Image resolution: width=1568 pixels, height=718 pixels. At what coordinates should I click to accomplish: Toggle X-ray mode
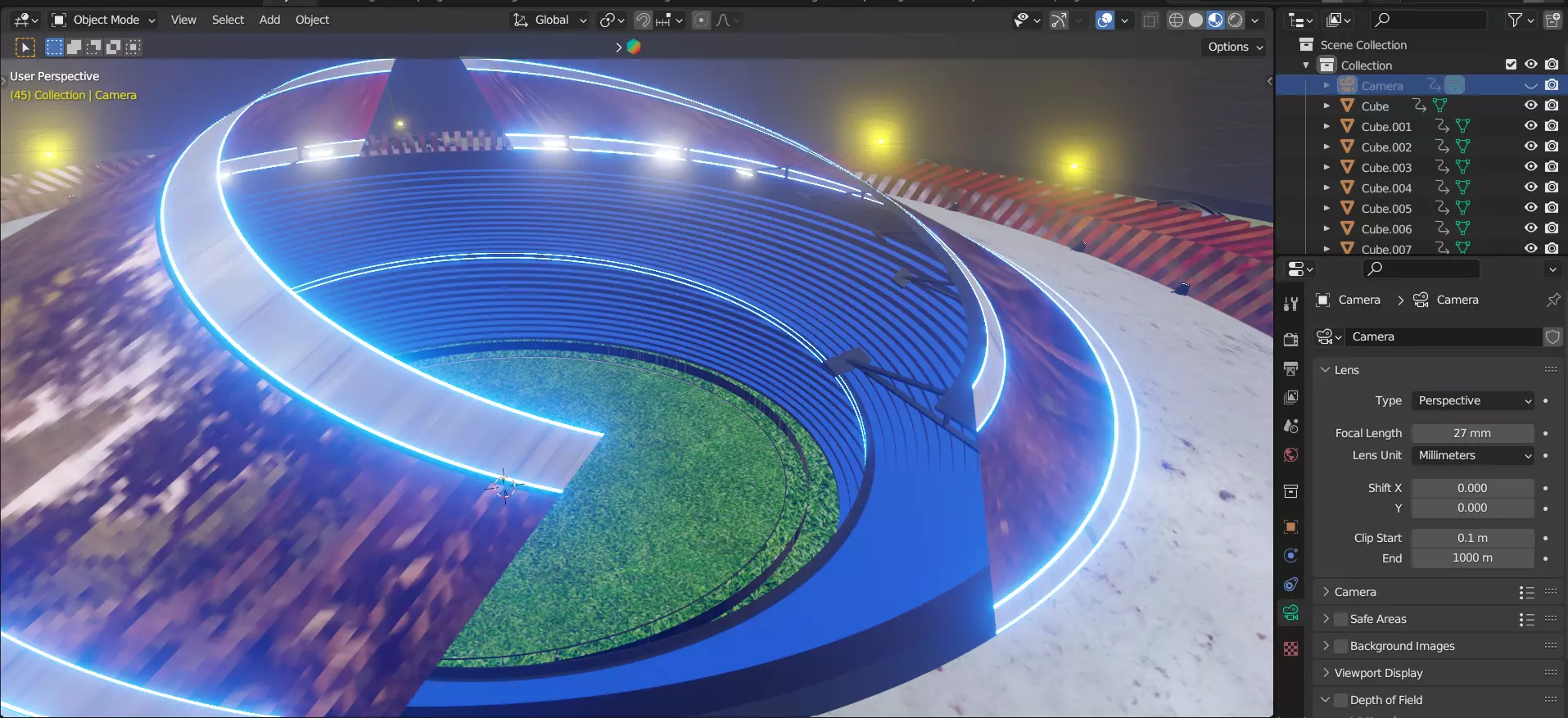point(1150,20)
